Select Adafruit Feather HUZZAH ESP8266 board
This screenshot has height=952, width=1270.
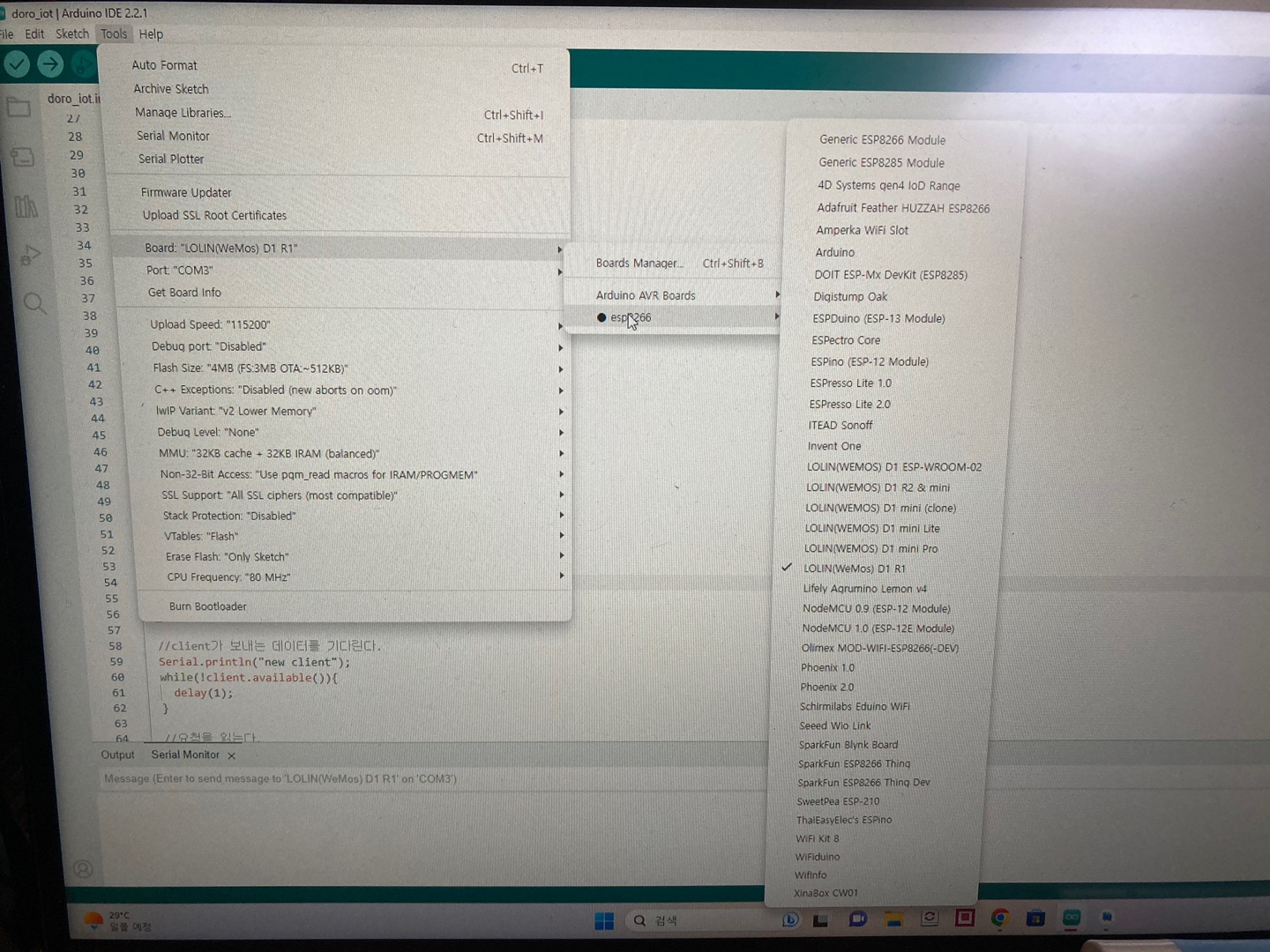click(x=903, y=208)
